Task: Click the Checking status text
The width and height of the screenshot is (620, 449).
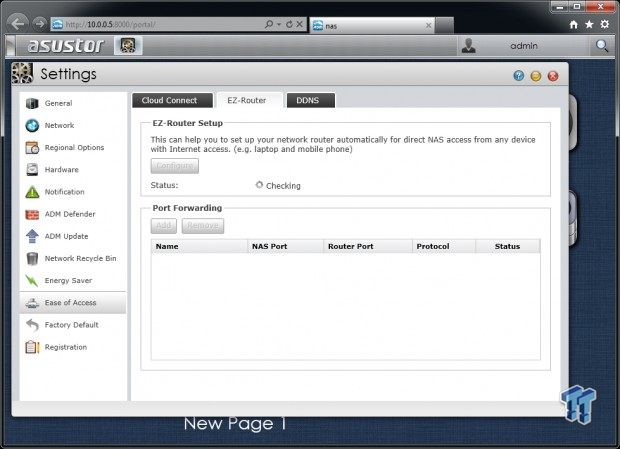Action: pyautogui.click(x=283, y=186)
